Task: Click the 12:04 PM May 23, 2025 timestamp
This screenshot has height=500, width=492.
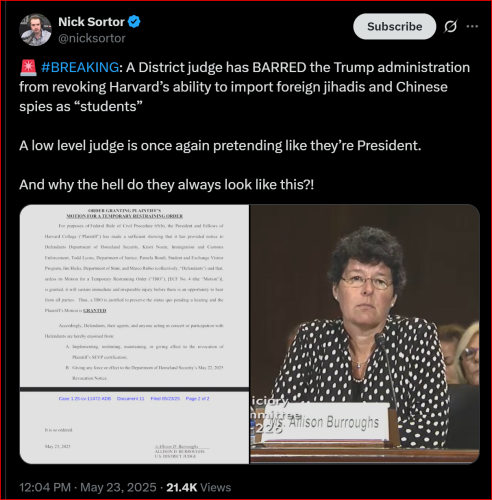Action: tap(88, 487)
